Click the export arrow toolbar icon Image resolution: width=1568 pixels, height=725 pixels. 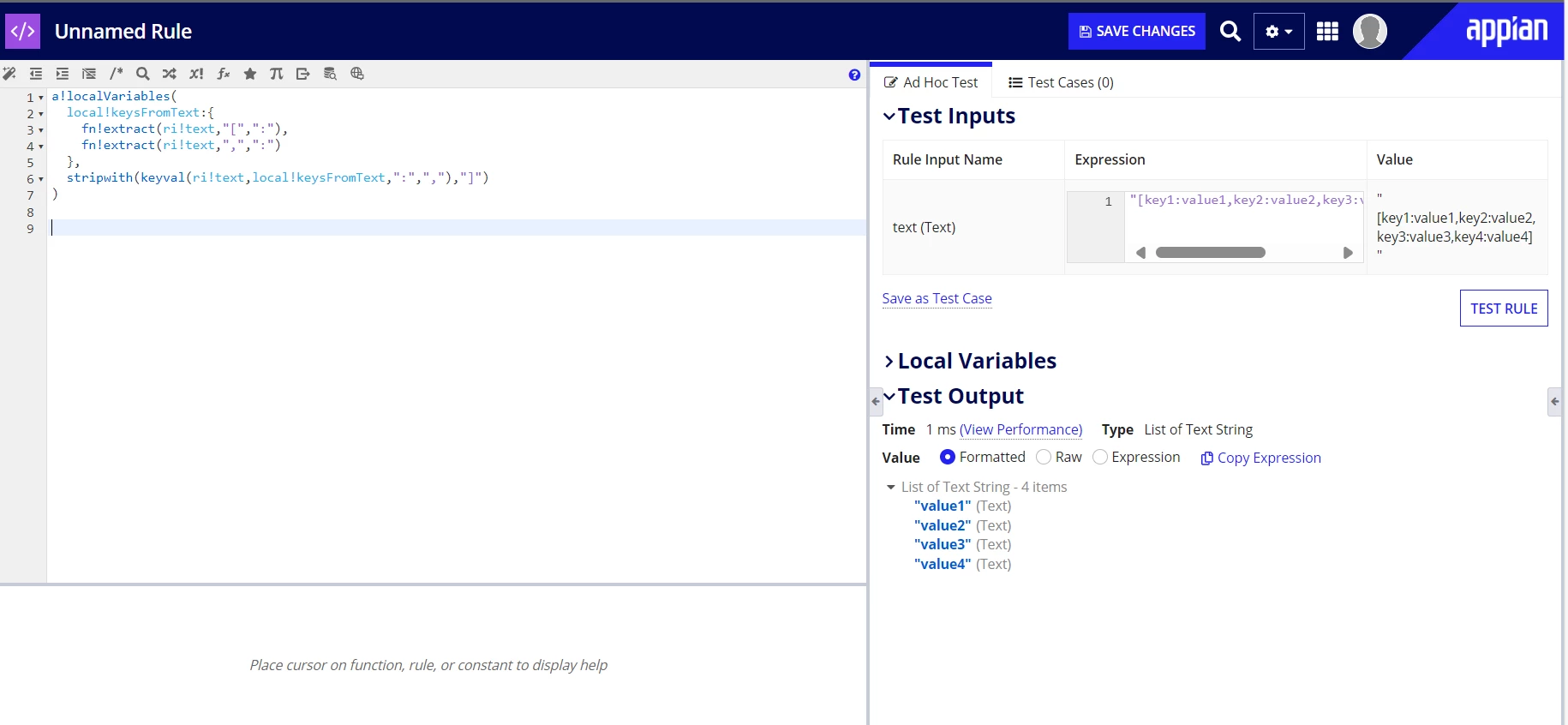point(303,74)
